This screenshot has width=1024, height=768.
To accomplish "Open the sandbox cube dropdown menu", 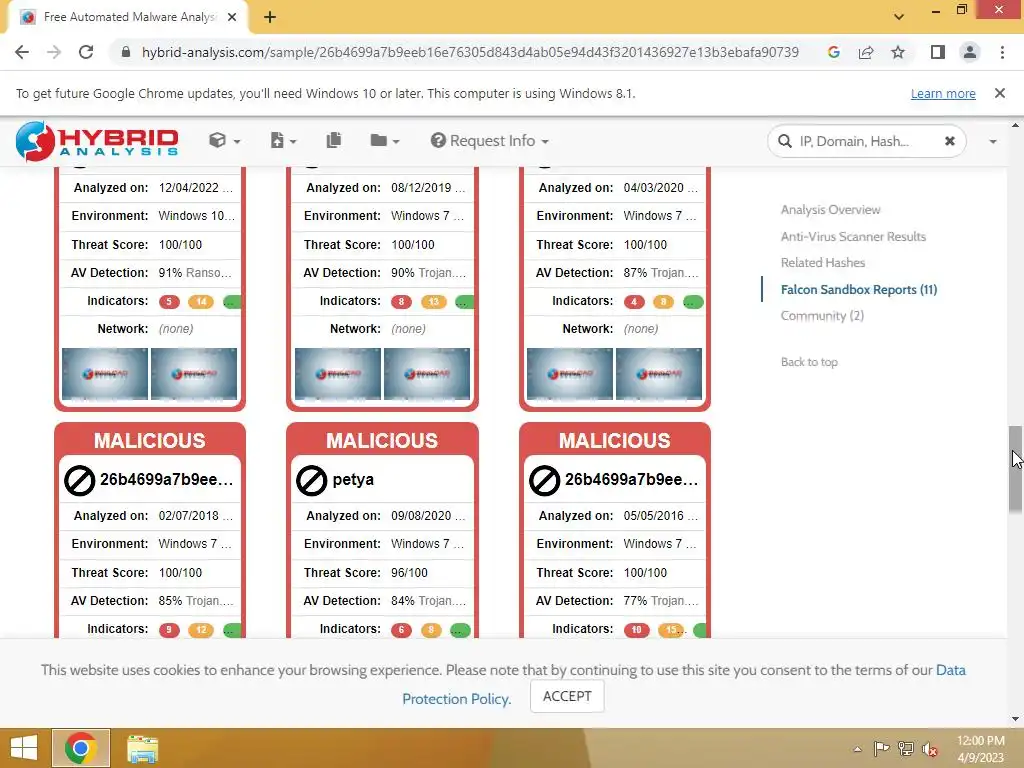I will (x=225, y=140).
